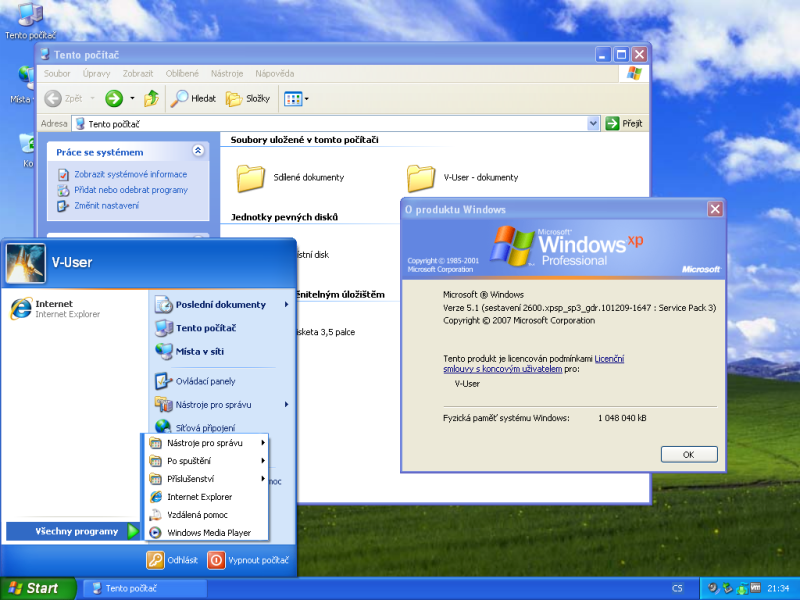Click the green Forward arrow icon
800x600 pixels.
(114, 98)
